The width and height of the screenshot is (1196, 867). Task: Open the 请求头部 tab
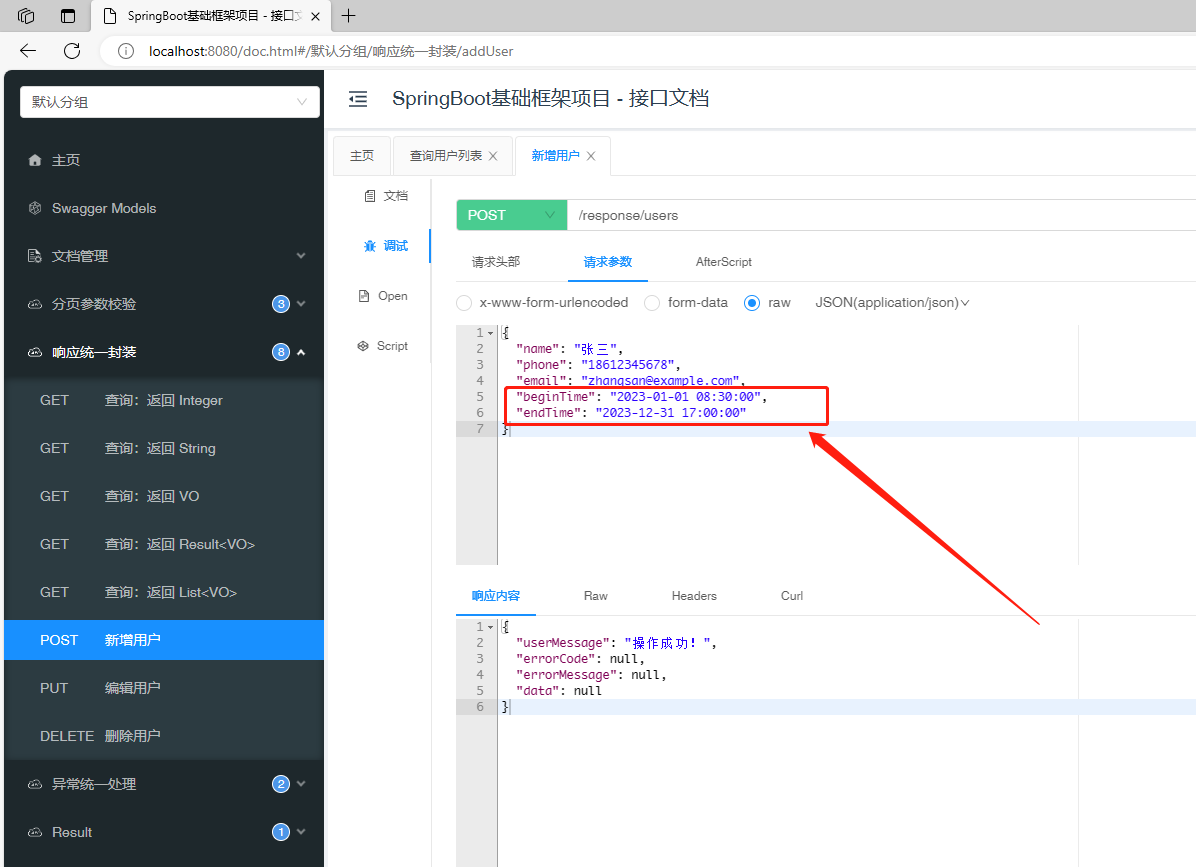(x=496, y=262)
